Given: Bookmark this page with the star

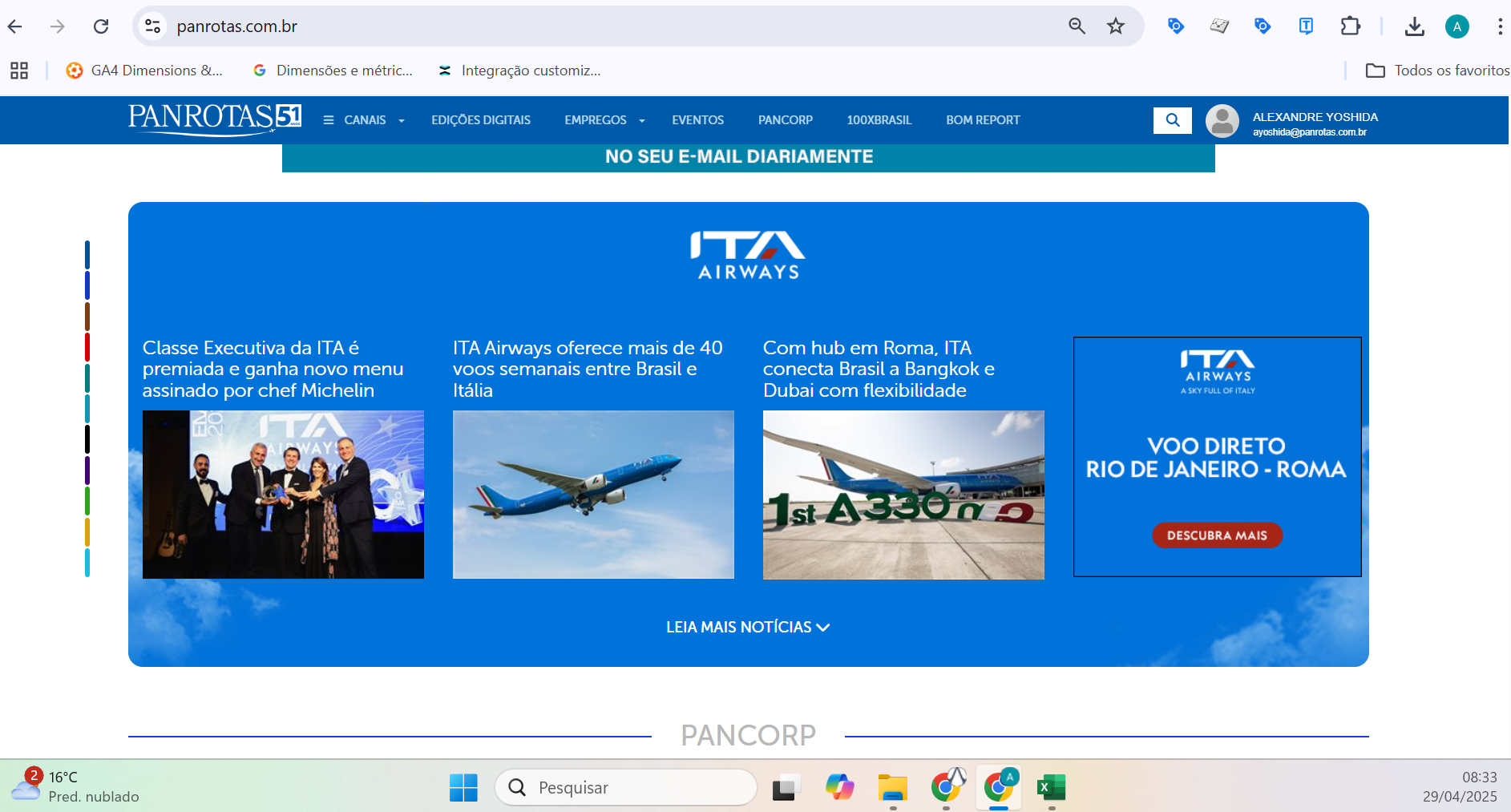Looking at the screenshot, I should [1116, 26].
